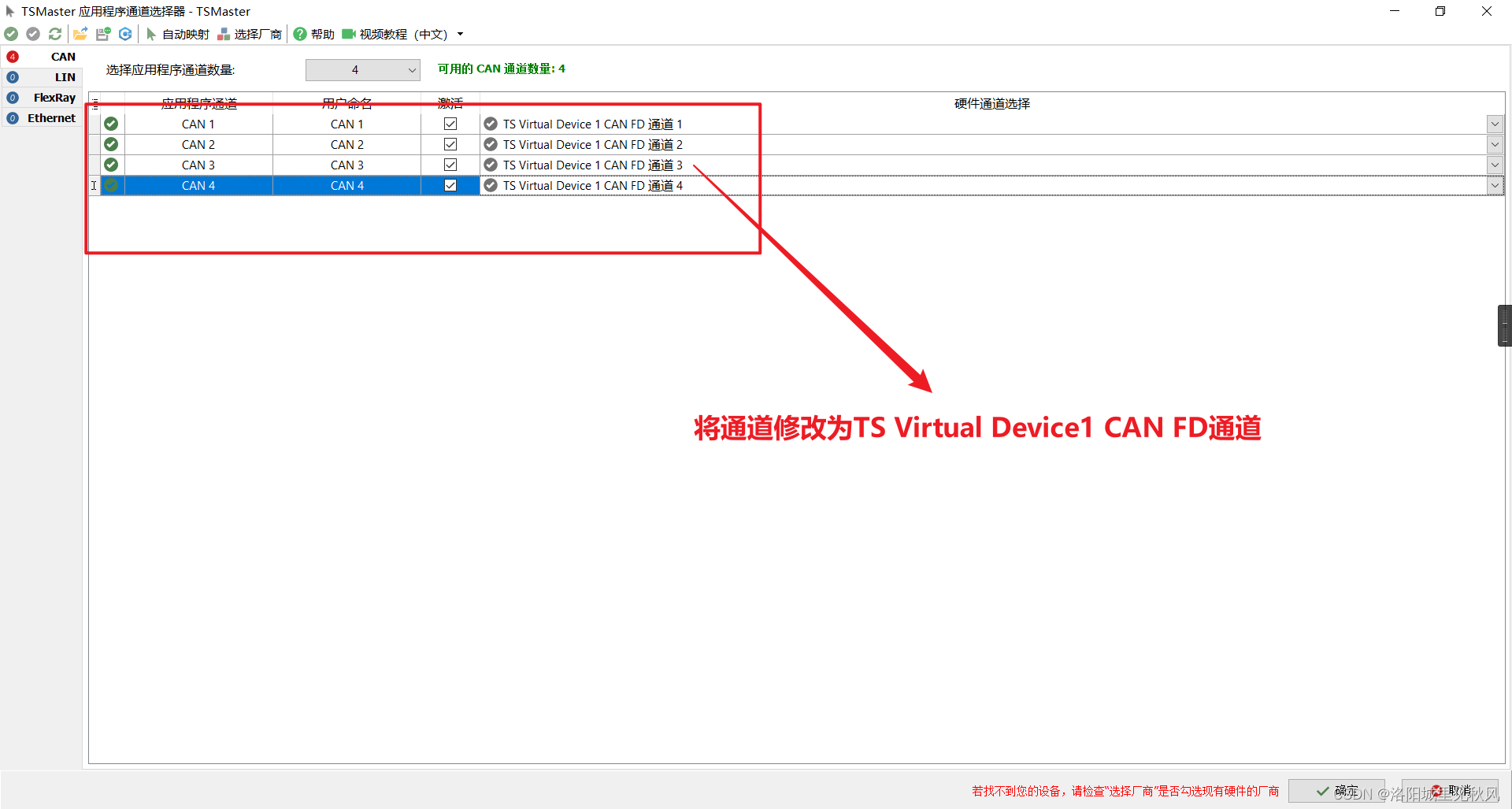
Task: Click green status icon of CAN 3 row
Action: [111, 165]
